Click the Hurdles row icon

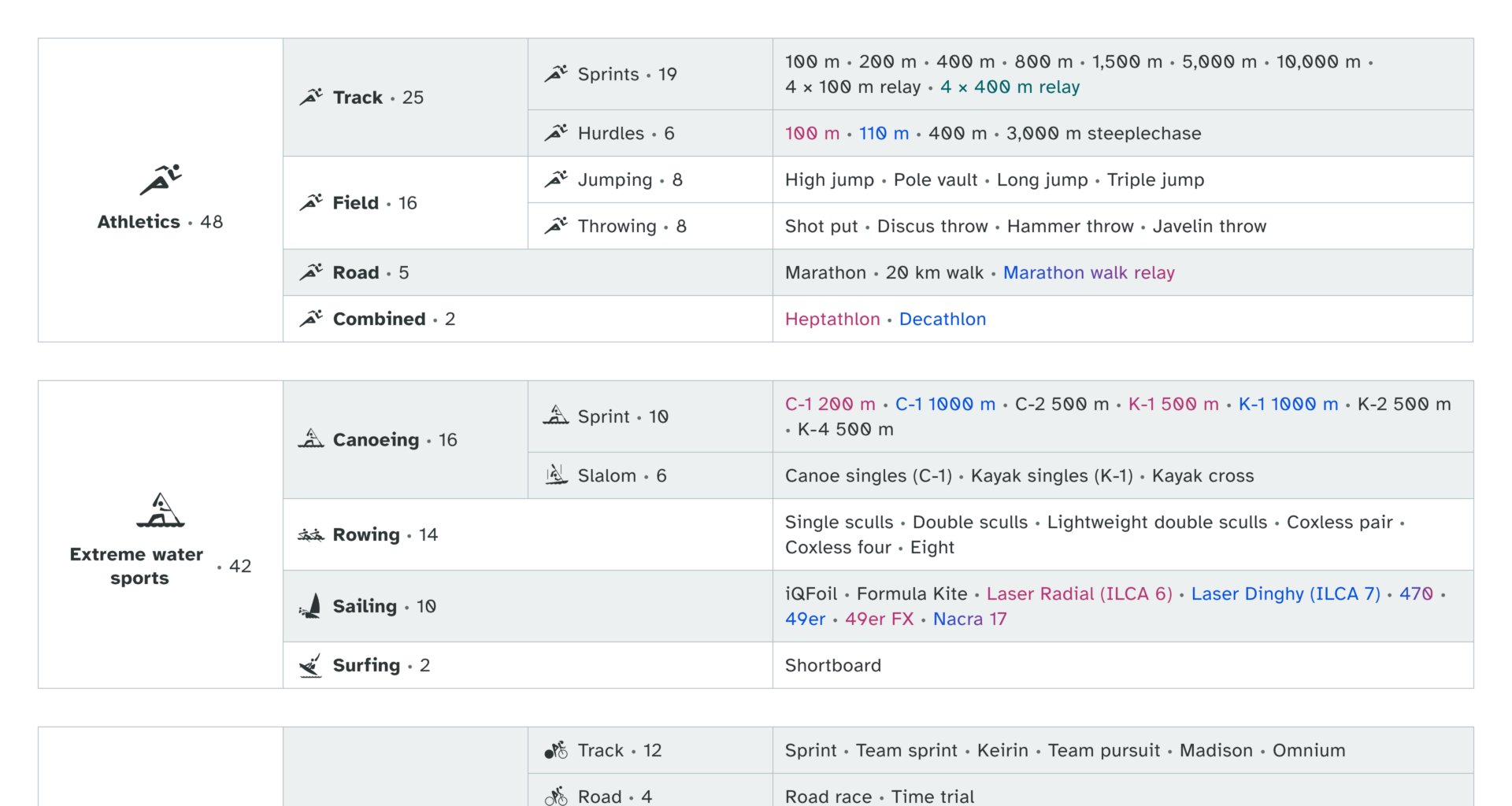click(556, 133)
